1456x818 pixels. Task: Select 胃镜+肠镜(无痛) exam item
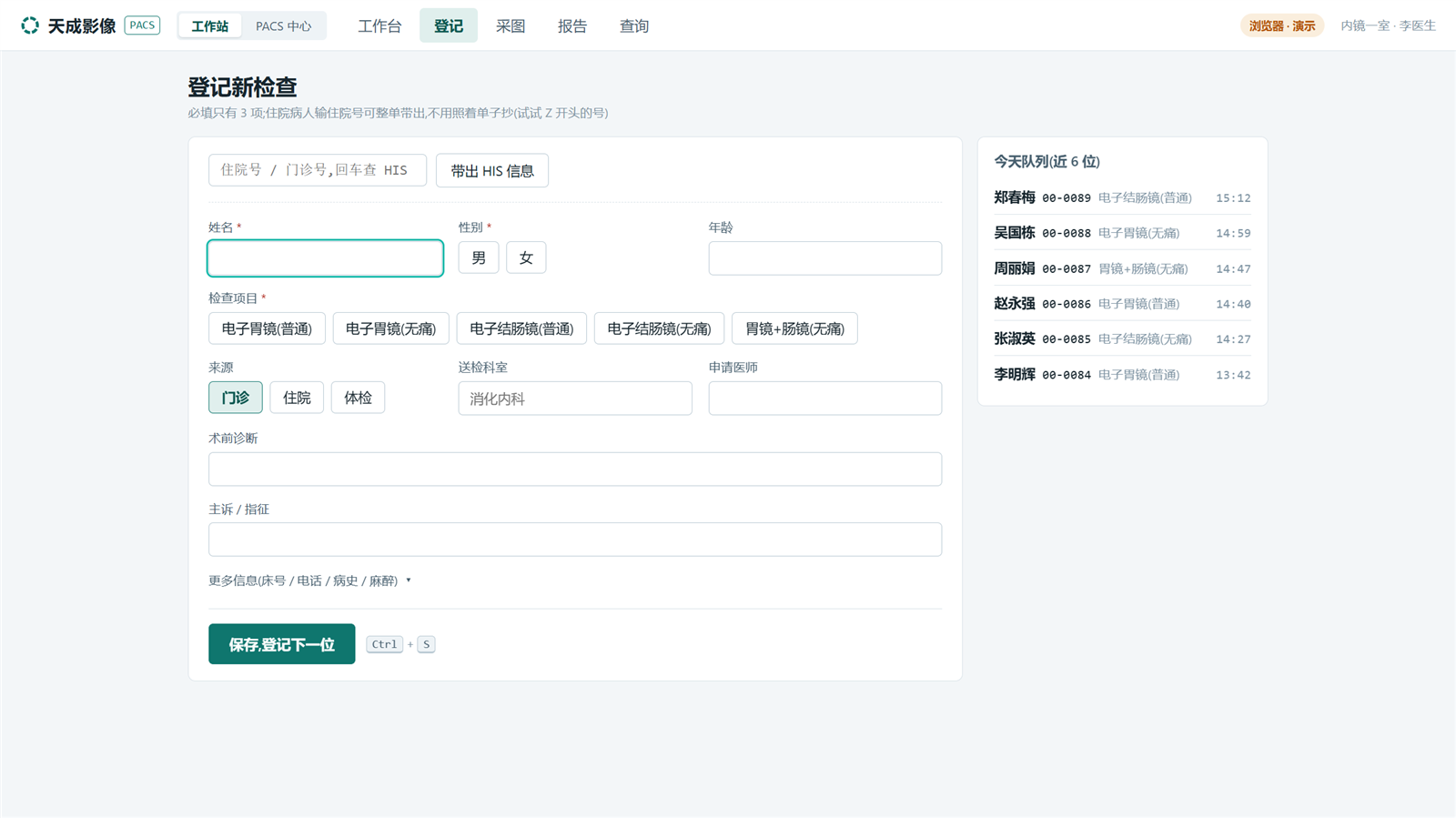click(794, 328)
